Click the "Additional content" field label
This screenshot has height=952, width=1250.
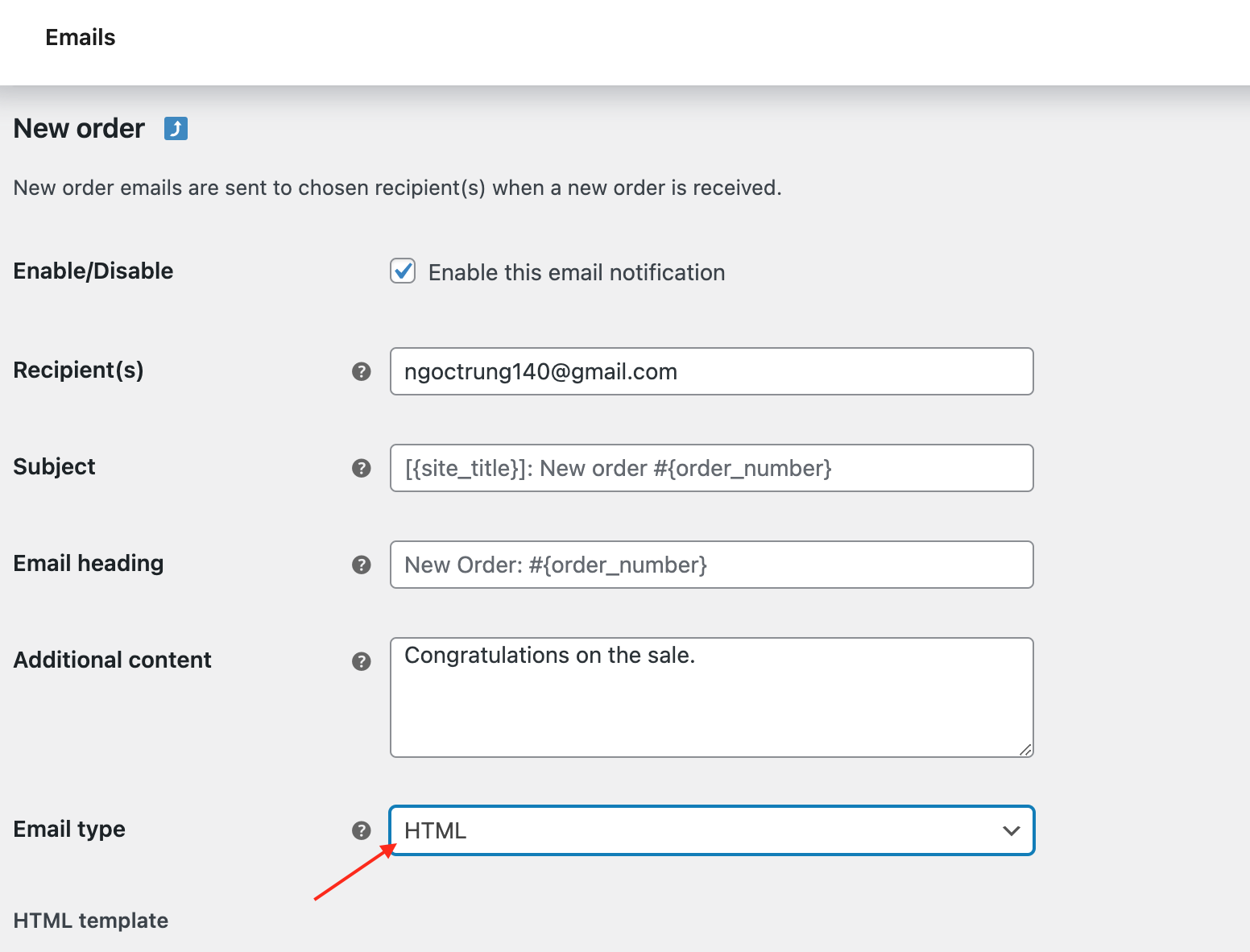coord(113,660)
